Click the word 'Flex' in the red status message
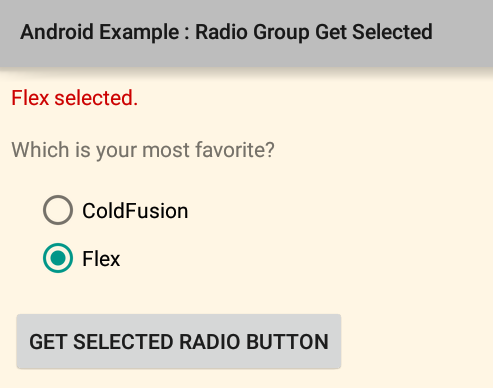Image resolution: width=493 pixels, height=388 pixels. [30, 98]
